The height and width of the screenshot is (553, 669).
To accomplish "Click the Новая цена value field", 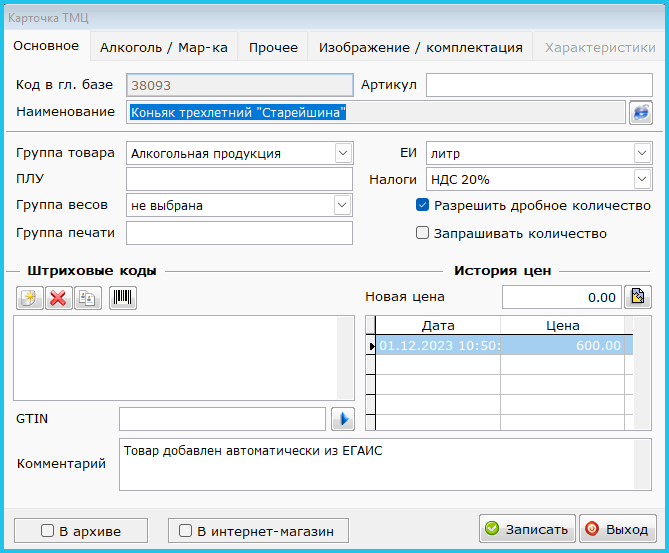I will pyautogui.click(x=562, y=297).
